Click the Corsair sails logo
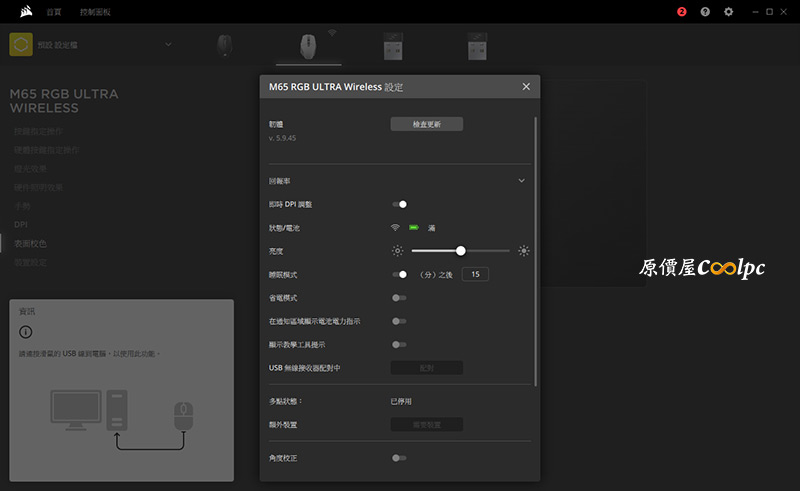Screen dimensions: 800x491 click(x=26, y=11)
